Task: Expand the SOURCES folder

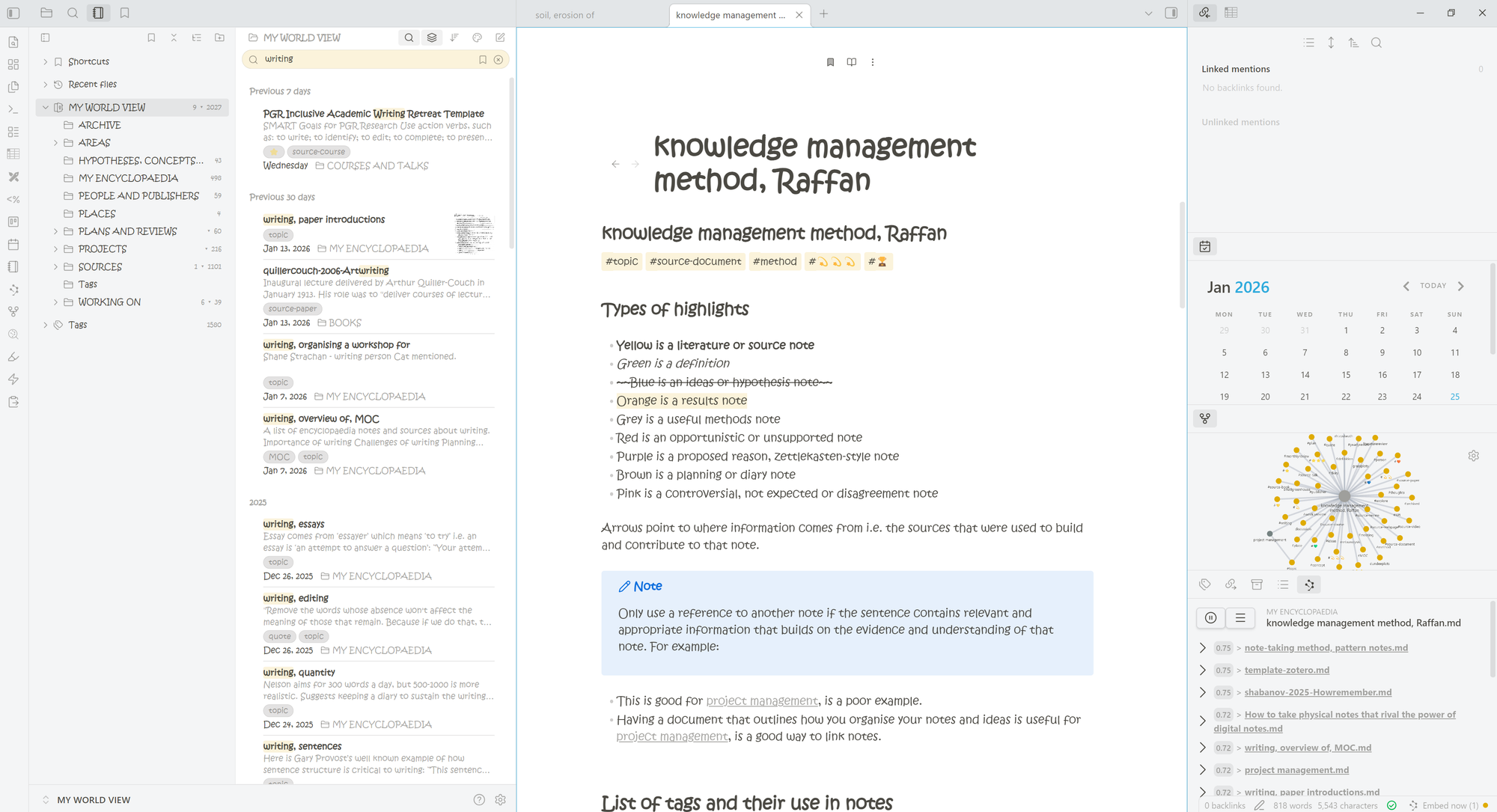Action: point(55,266)
